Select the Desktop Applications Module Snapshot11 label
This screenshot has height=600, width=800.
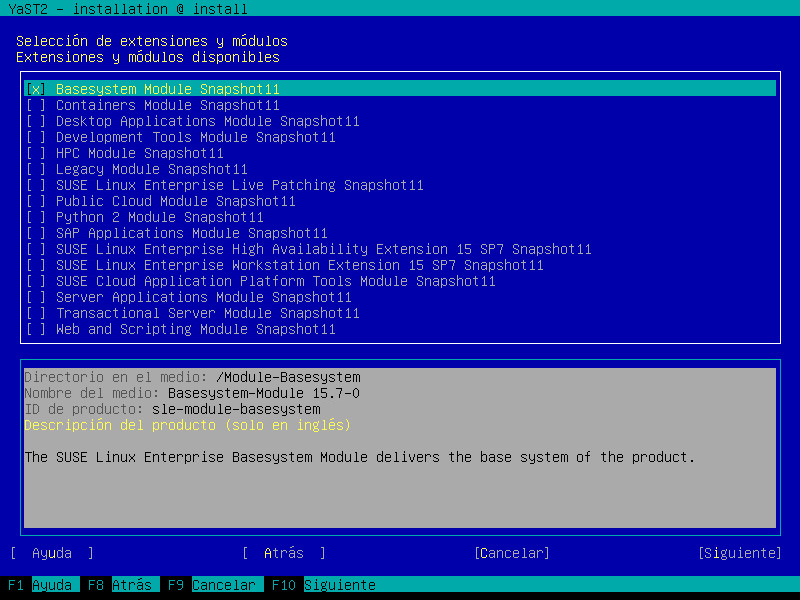208,121
